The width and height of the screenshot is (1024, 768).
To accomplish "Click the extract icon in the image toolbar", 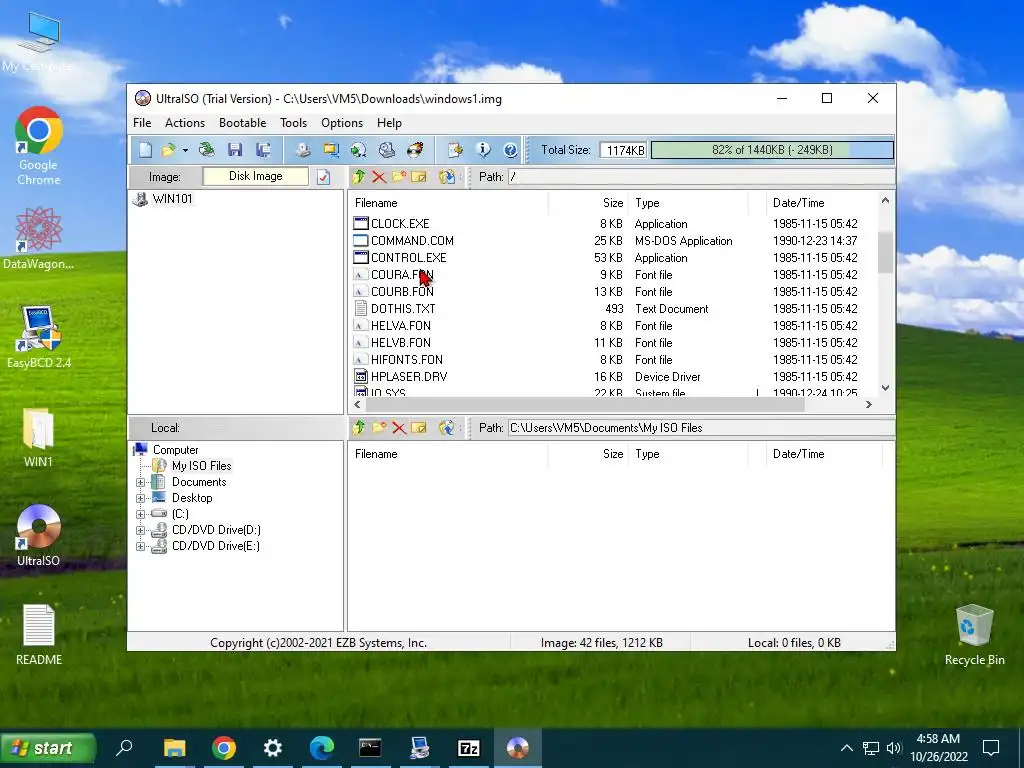I will (447, 176).
